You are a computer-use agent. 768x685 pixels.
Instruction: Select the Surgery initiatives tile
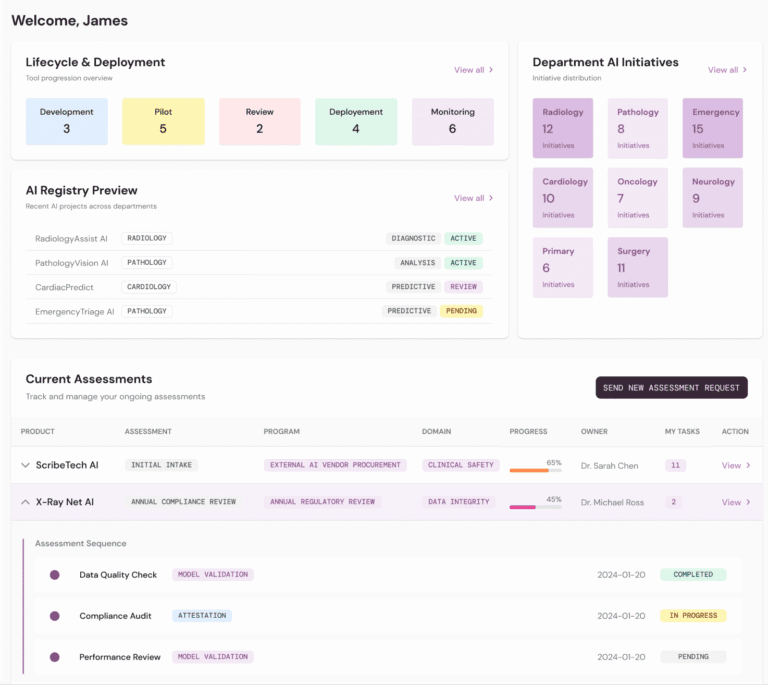point(637,267)
